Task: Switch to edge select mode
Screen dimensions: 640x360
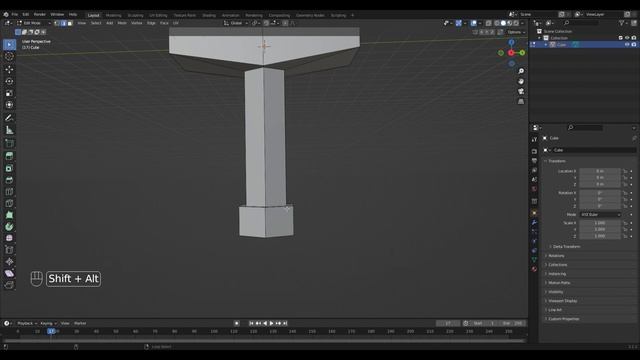Action: (x=63, y=23)
